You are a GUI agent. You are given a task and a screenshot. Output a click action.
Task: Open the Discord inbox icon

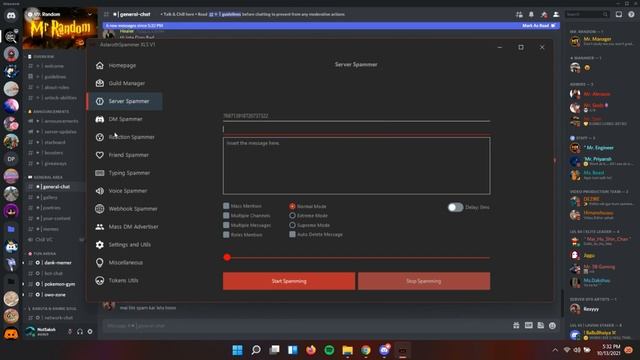click(x=619, y=14)
